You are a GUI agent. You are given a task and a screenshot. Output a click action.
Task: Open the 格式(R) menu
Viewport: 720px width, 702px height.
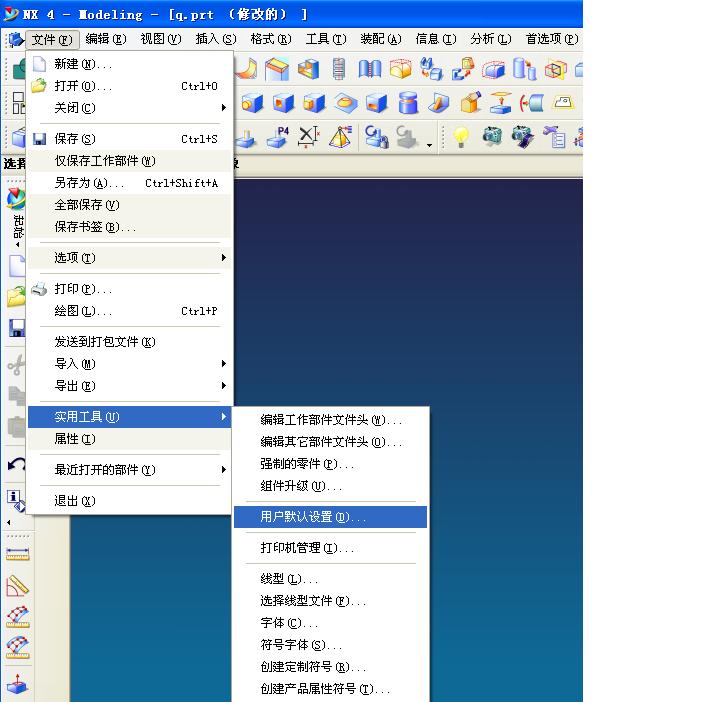[271, 39]
